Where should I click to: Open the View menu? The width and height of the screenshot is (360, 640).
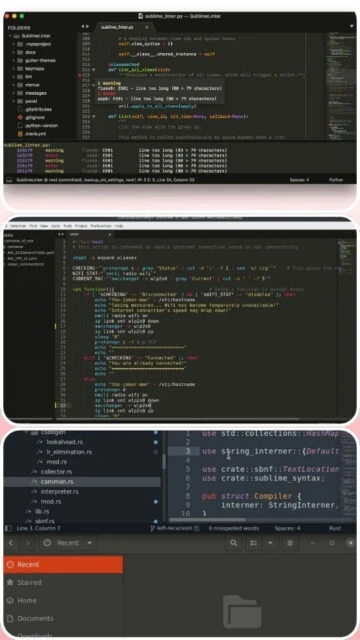(44, 226)
